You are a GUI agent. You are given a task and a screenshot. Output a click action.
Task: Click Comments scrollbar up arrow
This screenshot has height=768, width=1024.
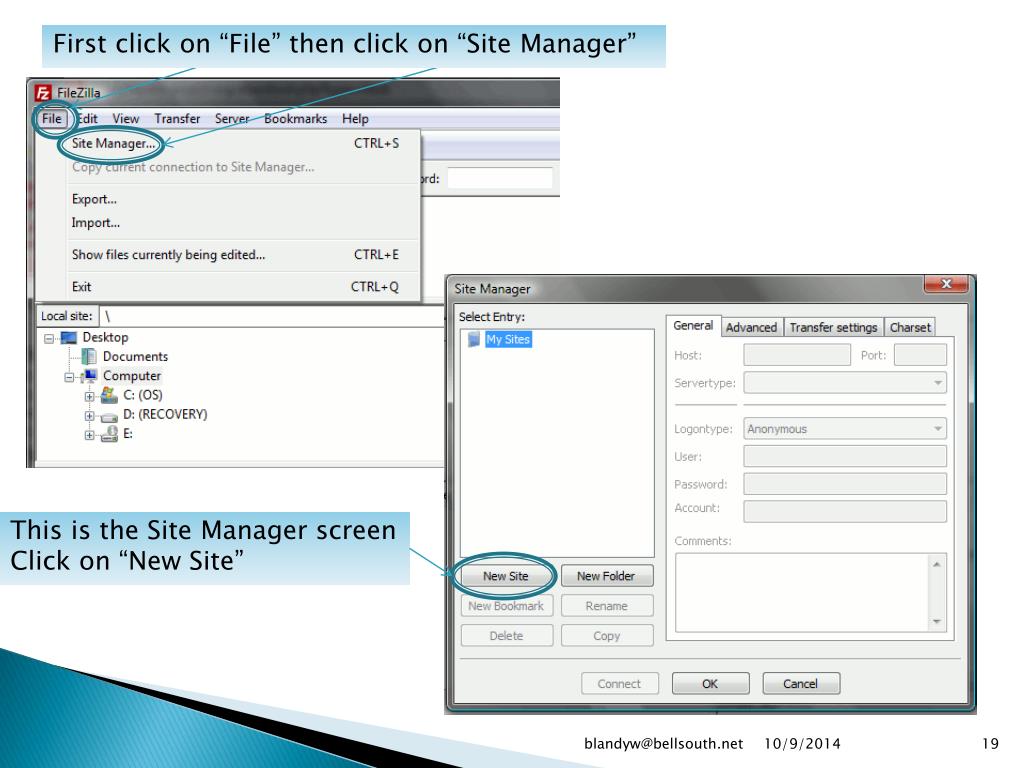937,564
